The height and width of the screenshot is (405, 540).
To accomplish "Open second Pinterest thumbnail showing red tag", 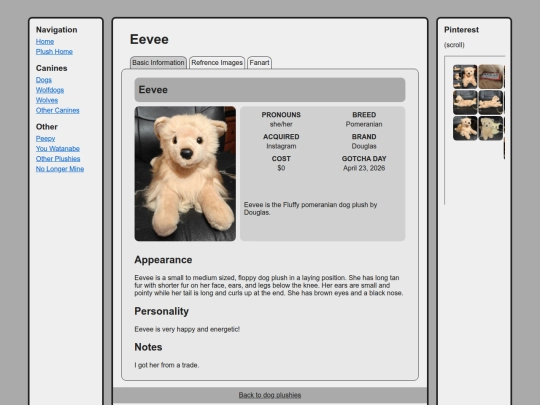I will click(491, 76).
